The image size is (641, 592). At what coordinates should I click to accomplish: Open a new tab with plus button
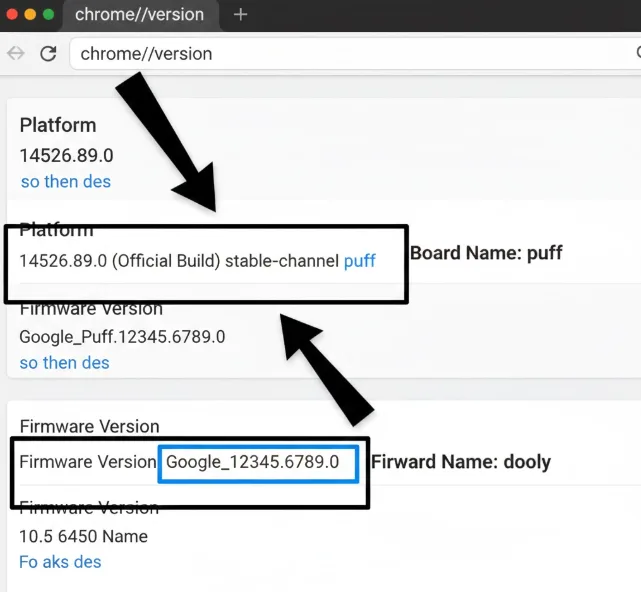240,15
